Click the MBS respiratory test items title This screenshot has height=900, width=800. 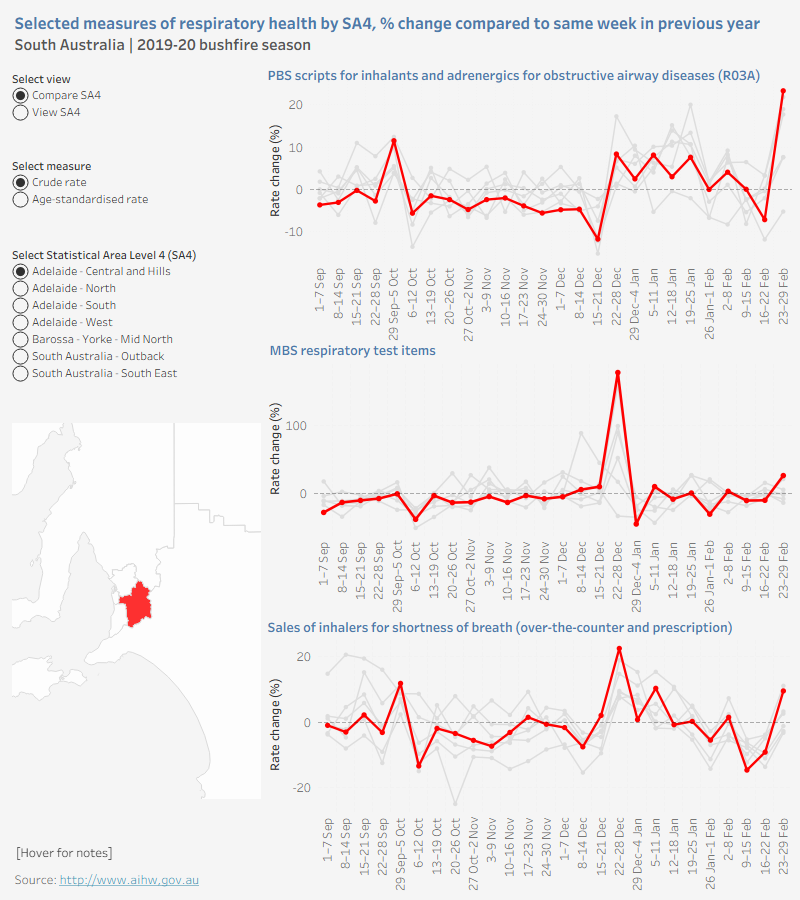tap(352, 351)
